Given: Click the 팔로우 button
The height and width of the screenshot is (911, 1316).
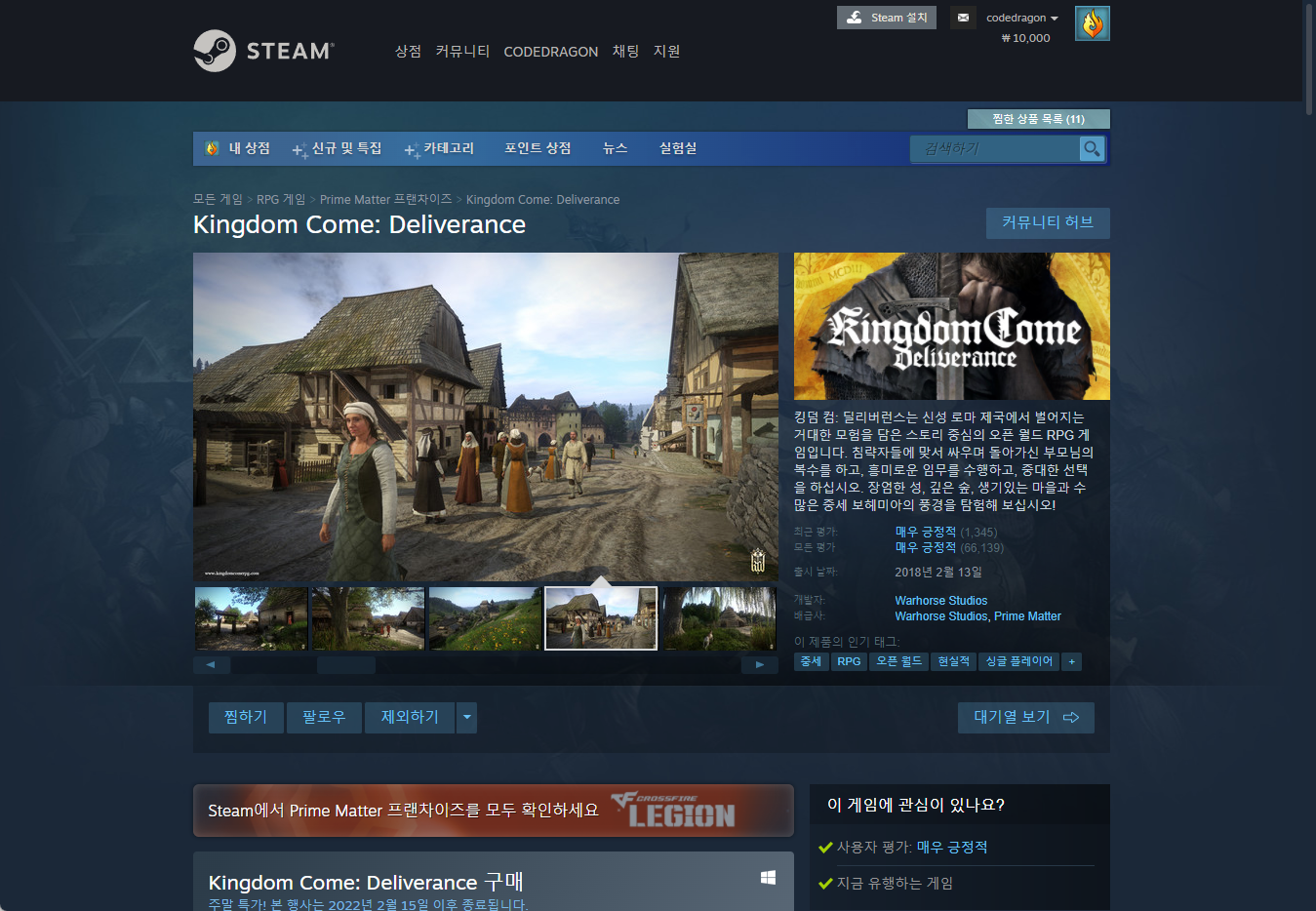Looking at the screenshot, I should click(324, 717).
